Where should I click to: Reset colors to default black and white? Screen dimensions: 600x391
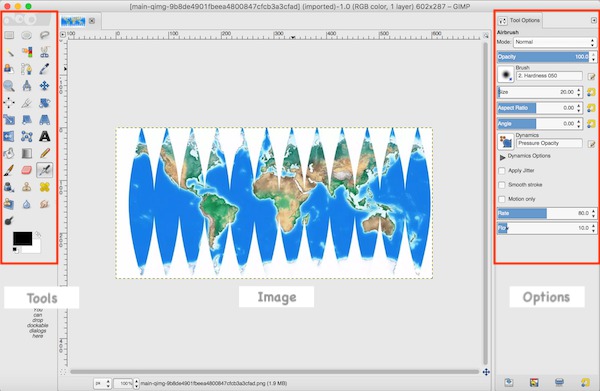(15, 250)
